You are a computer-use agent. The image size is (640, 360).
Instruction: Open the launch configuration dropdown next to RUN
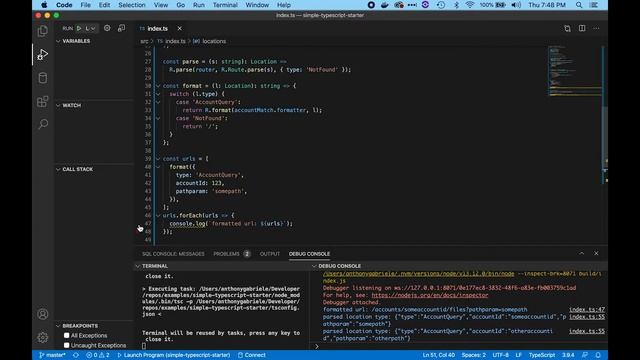[90, 28]
